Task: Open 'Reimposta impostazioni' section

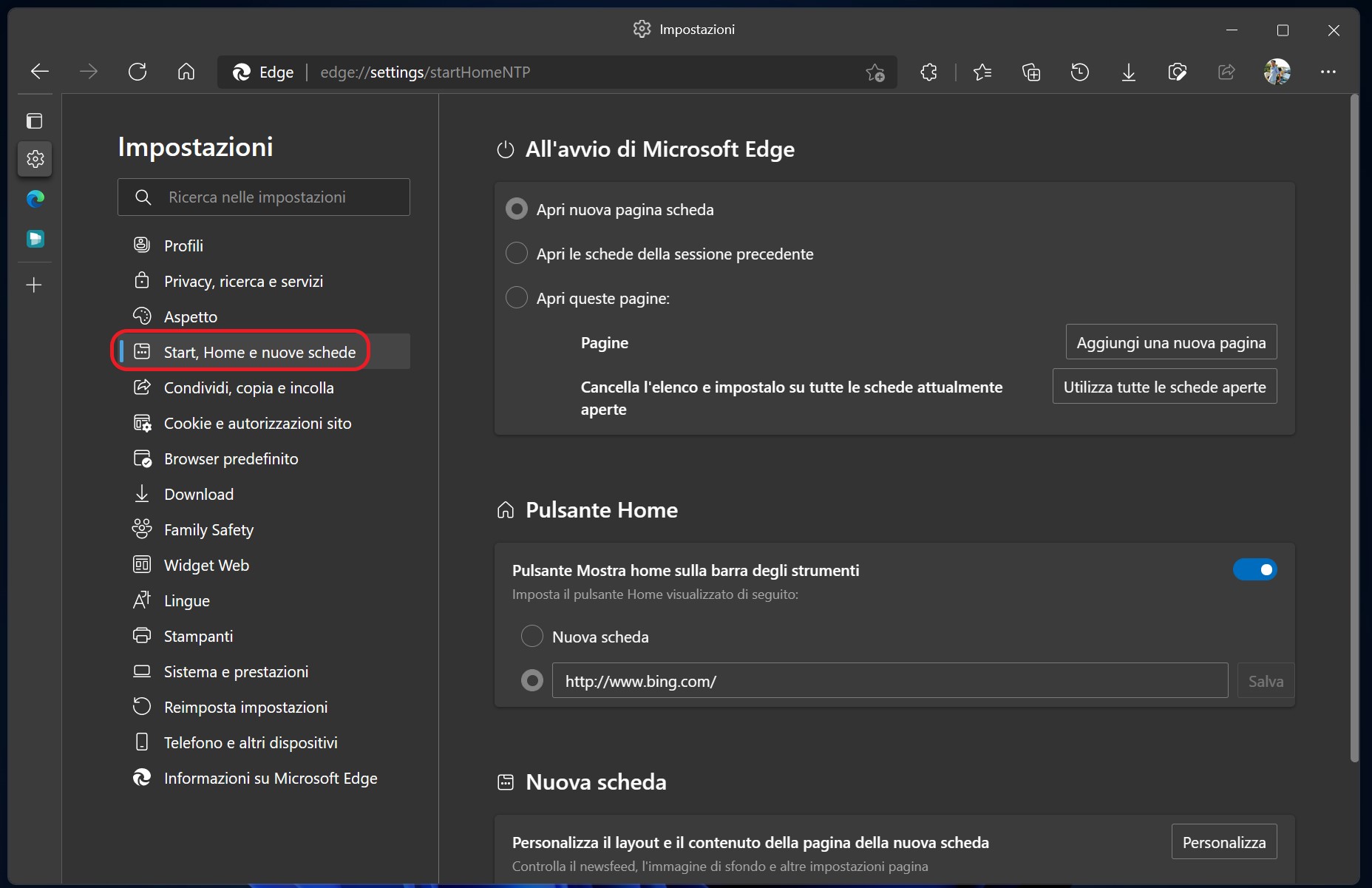Action: pyautogui.click(x=264, y=707)
